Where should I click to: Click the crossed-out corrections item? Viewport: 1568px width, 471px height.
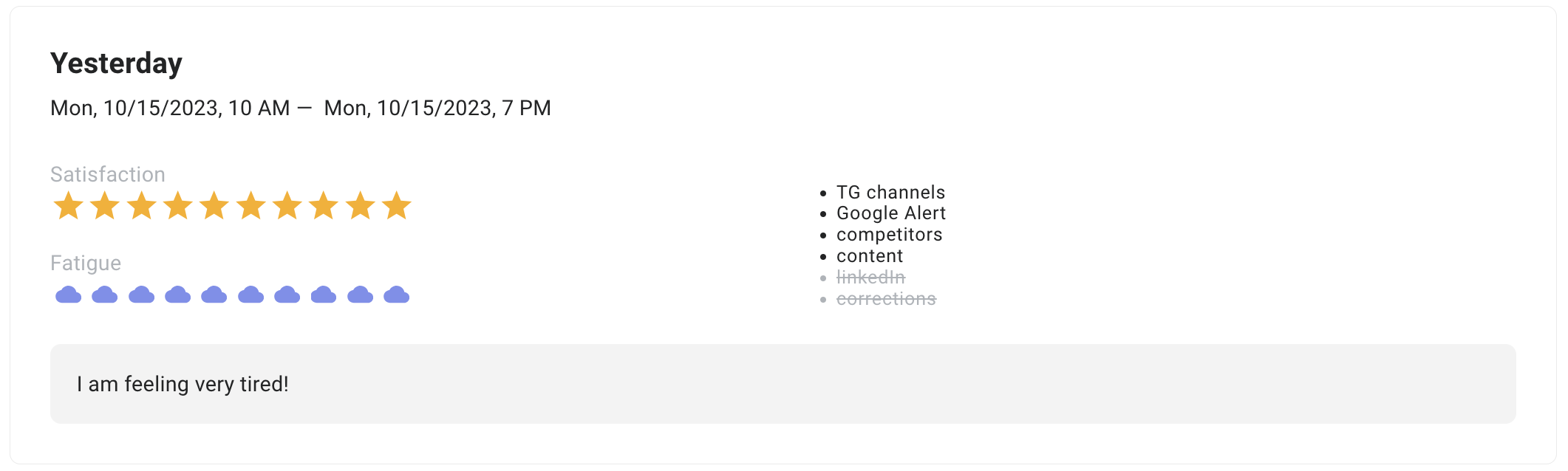(x=886, y=299)
